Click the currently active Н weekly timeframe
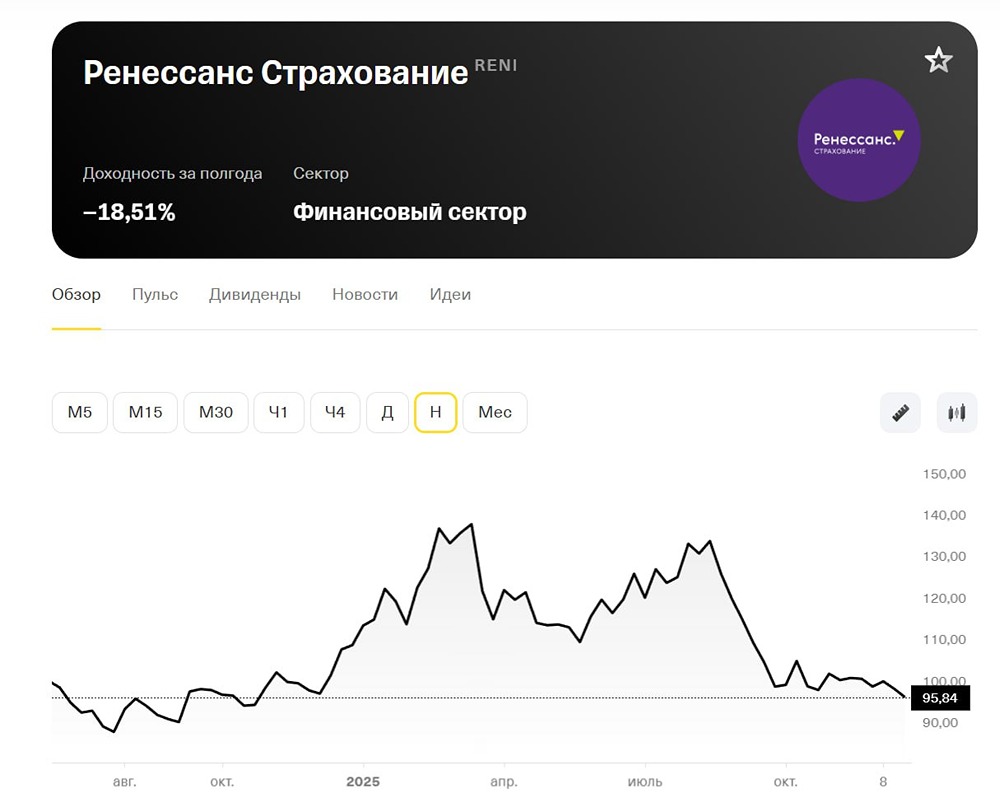 click(436, 412)
